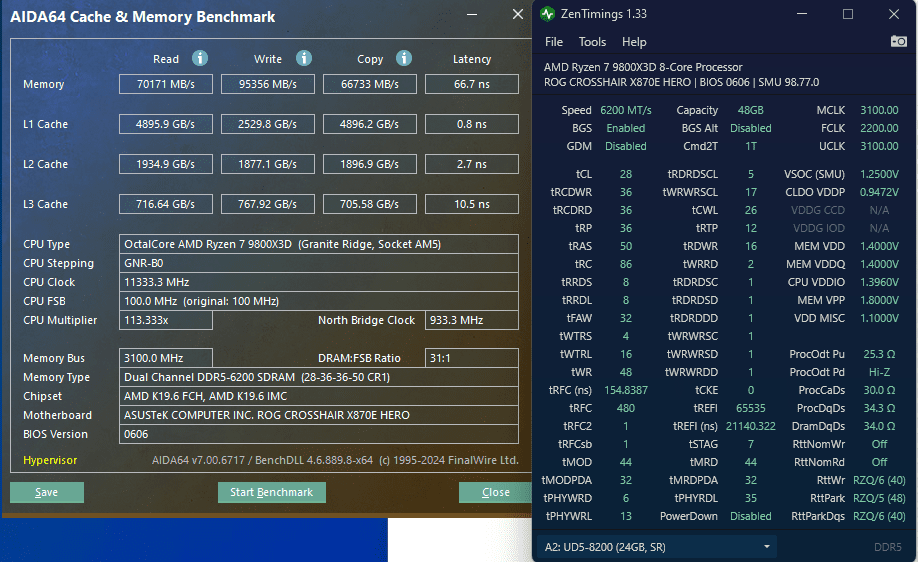Click the L1 Cache read value 4895.9 GB/s
This screenshot has height=562, width=918.
pos(166,124)
